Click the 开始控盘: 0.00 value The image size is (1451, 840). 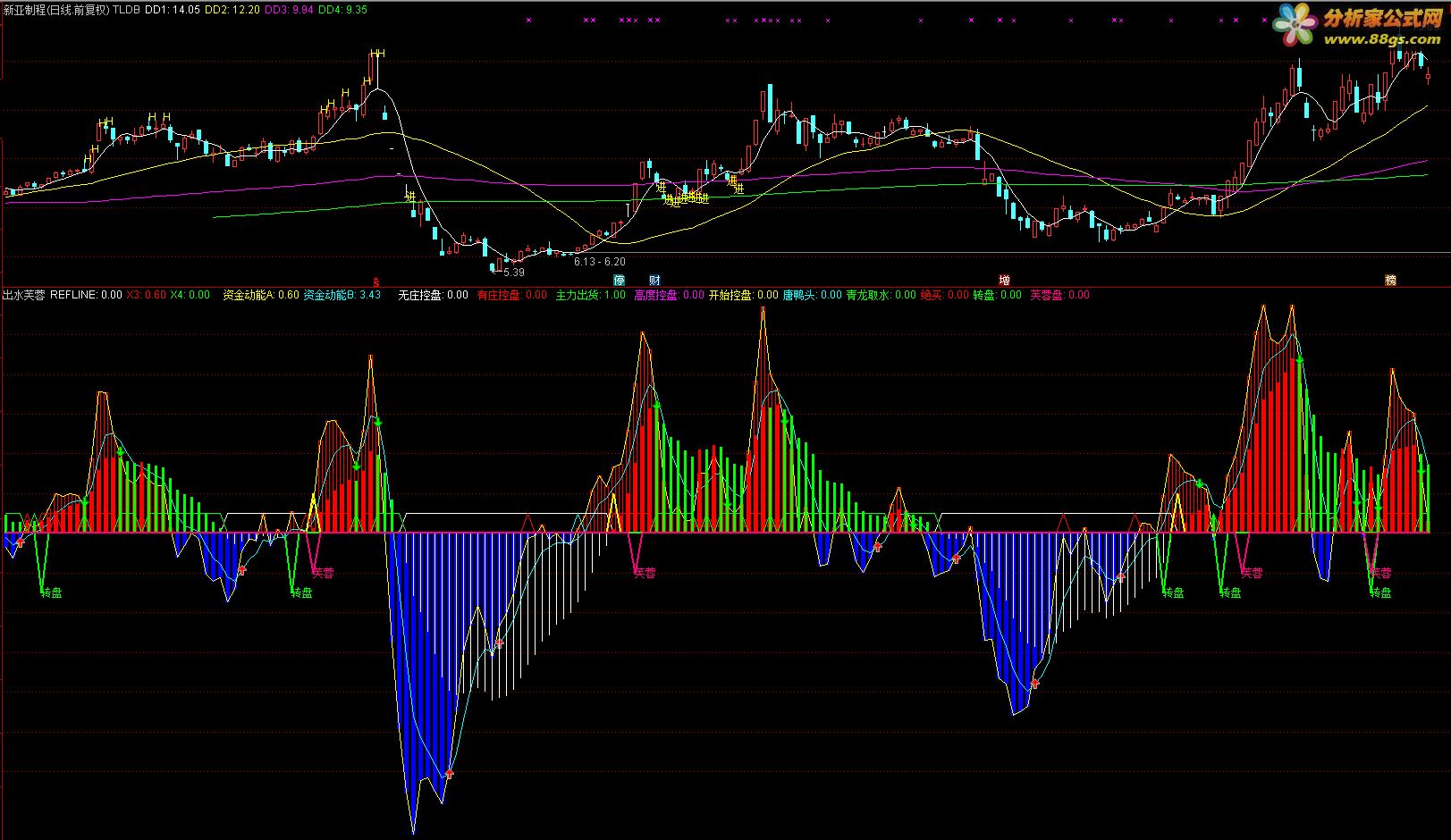click(744, 295)
